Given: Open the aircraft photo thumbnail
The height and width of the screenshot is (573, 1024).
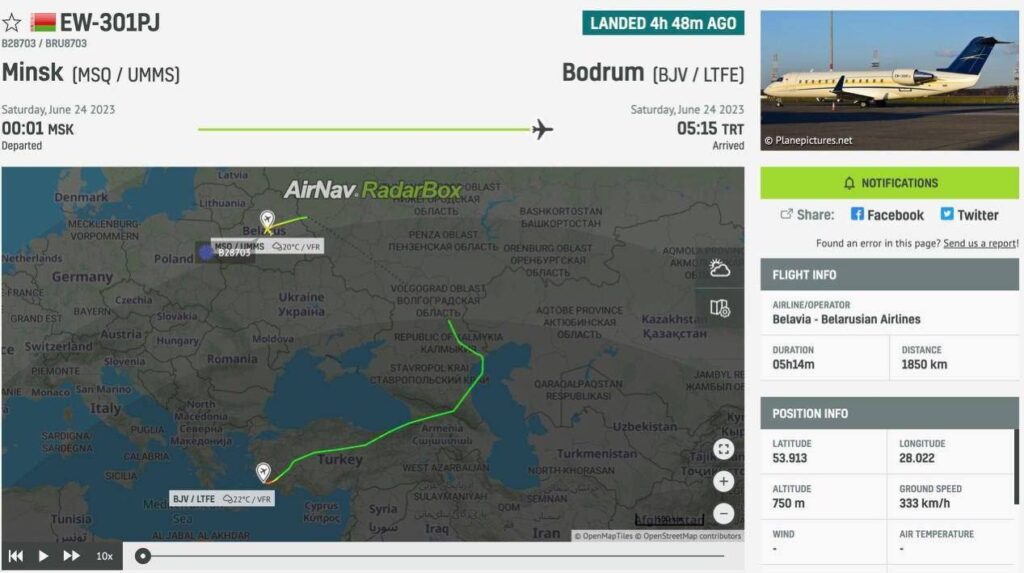Looking at the screenshot, I should 889,80.
